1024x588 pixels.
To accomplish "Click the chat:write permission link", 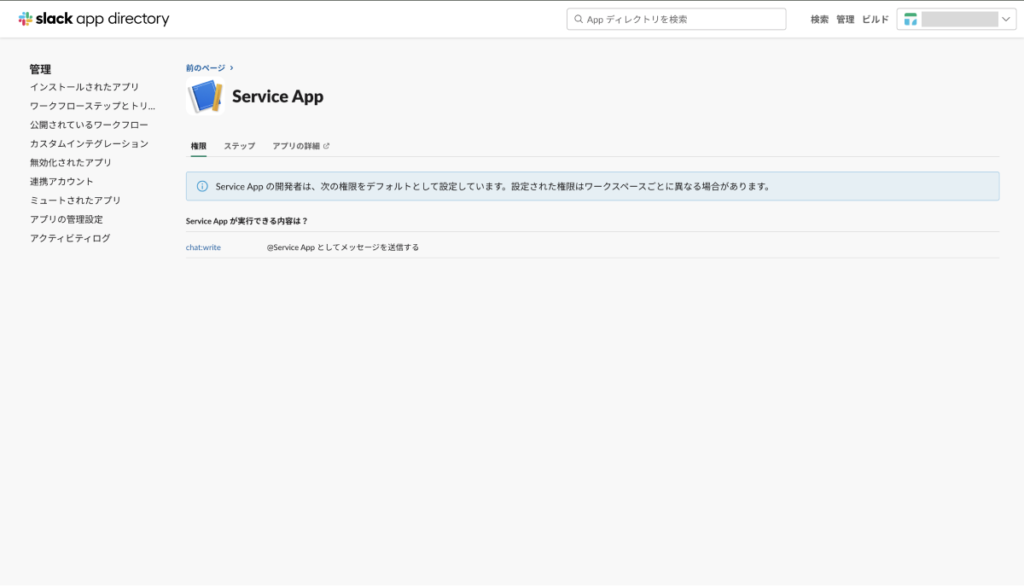I will point(203,247).
